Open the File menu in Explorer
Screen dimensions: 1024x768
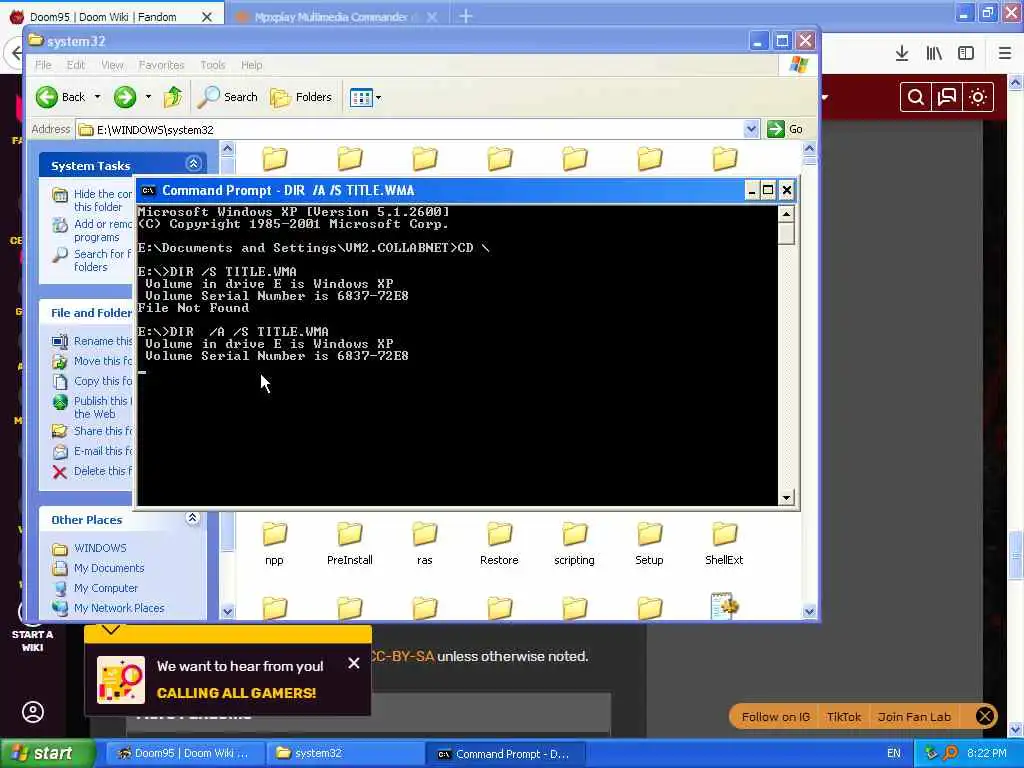(x=43, y=65)
